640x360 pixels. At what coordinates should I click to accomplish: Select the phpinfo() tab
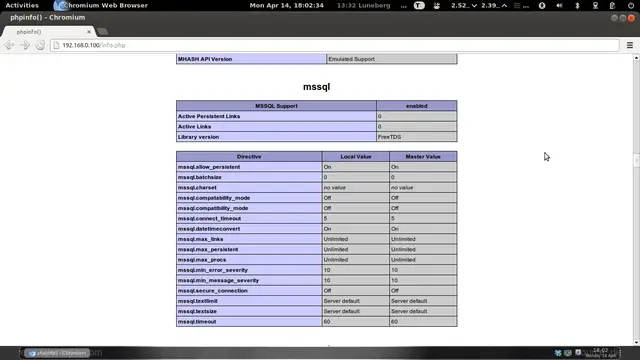(x=48, y=32)
